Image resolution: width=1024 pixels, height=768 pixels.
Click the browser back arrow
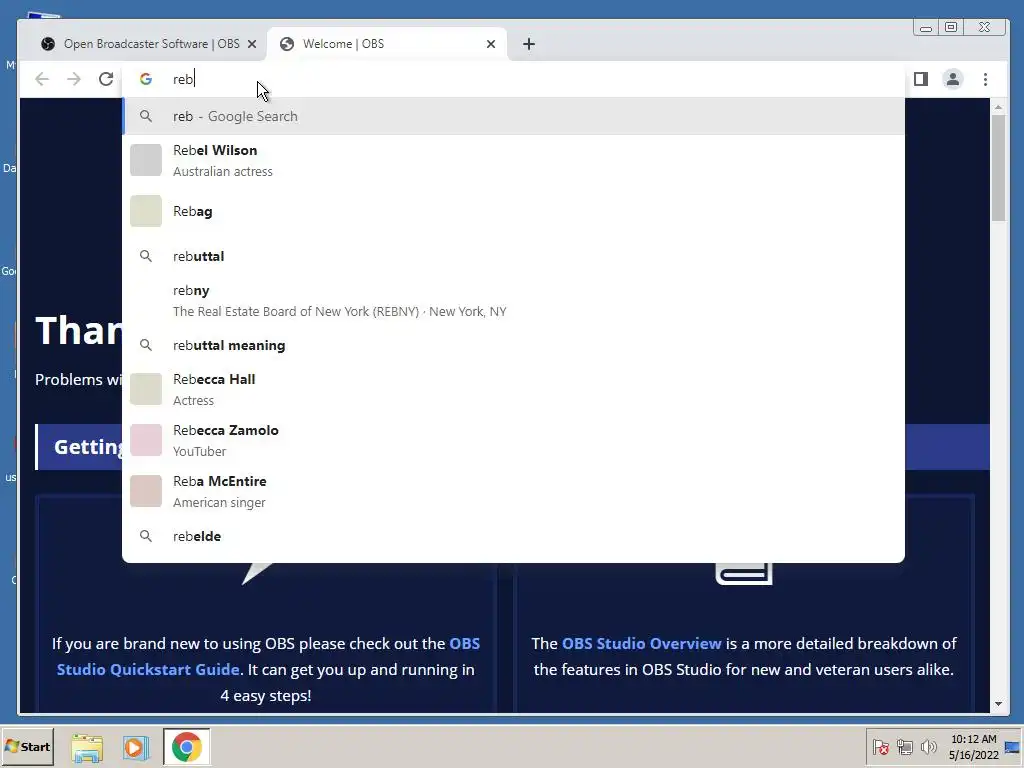point(42,79)
